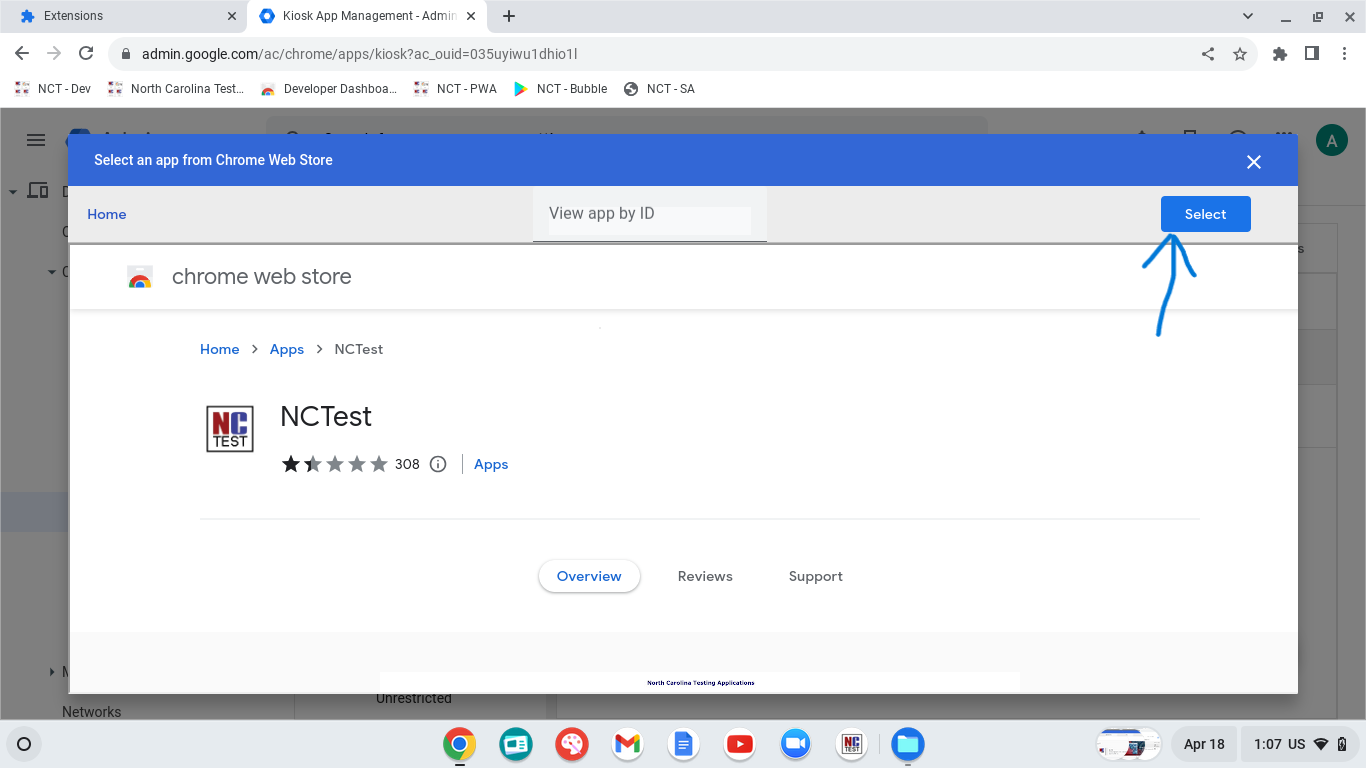Open the Chrome three-dot menu
This screenshot has height=768, width=1366.
(x=1344, y=54)
